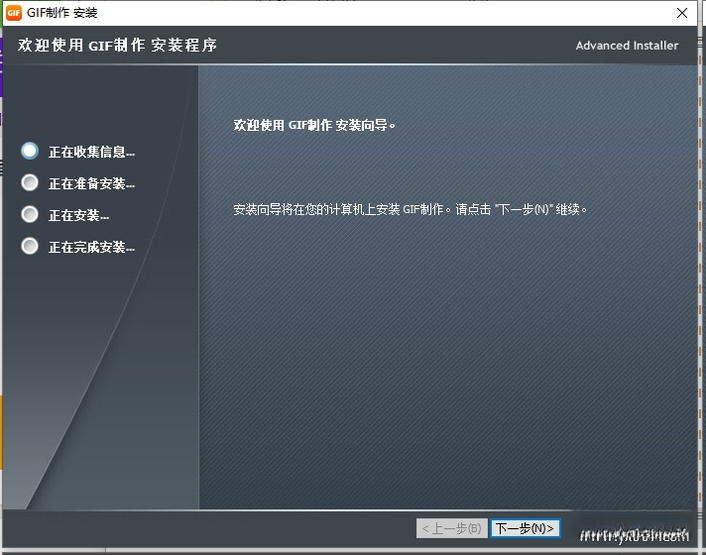Click the 正在收集信息... step label

click(x=92, y=152)
